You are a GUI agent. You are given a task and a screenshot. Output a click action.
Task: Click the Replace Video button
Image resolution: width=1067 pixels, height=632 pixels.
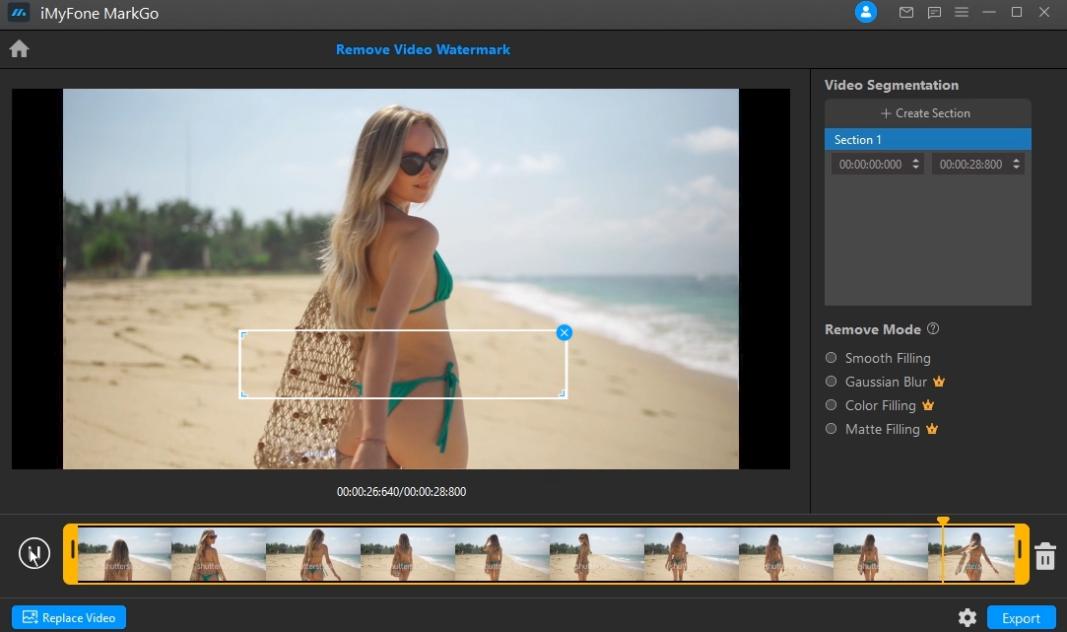tap(69, 618)
